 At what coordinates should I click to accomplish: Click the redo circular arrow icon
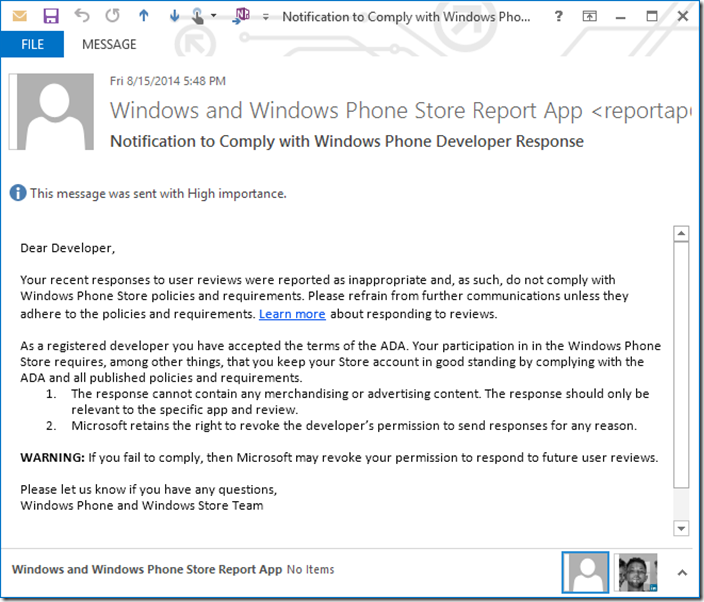[x=112, y=16]
